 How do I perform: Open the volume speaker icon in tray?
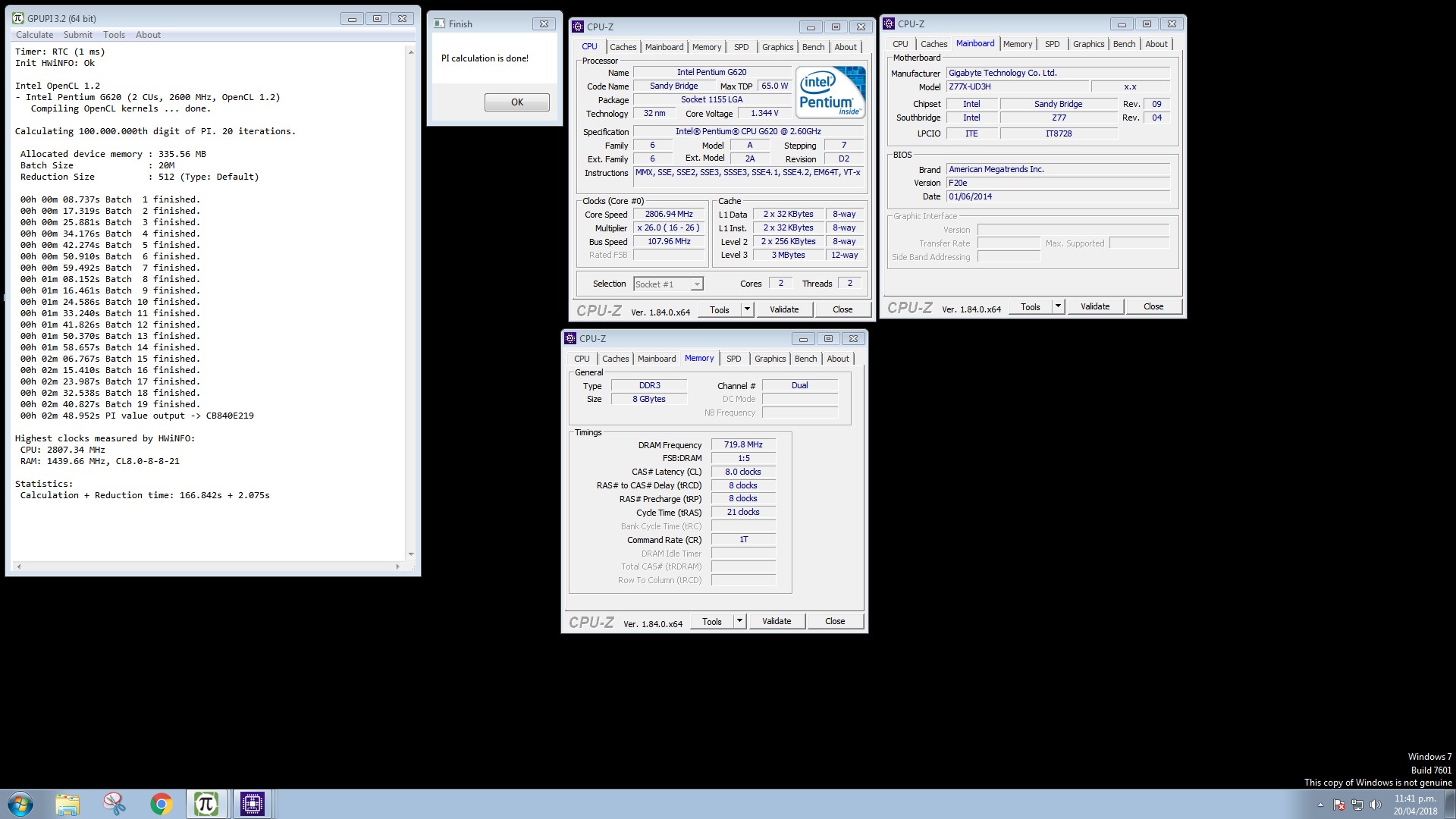1376,805
